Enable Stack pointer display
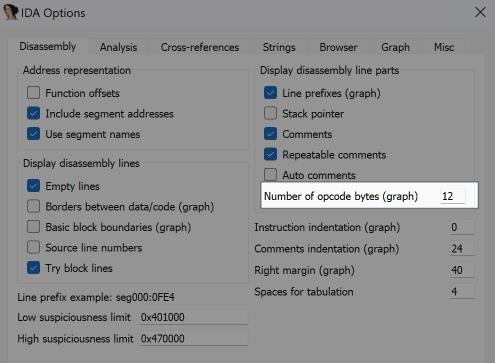495x363 pixels. tap(270, 113)
